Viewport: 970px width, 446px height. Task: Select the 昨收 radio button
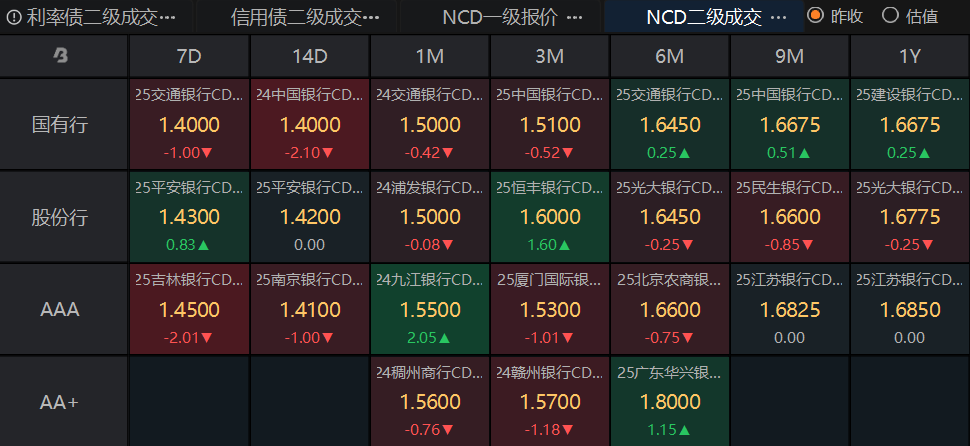point(815,15)
